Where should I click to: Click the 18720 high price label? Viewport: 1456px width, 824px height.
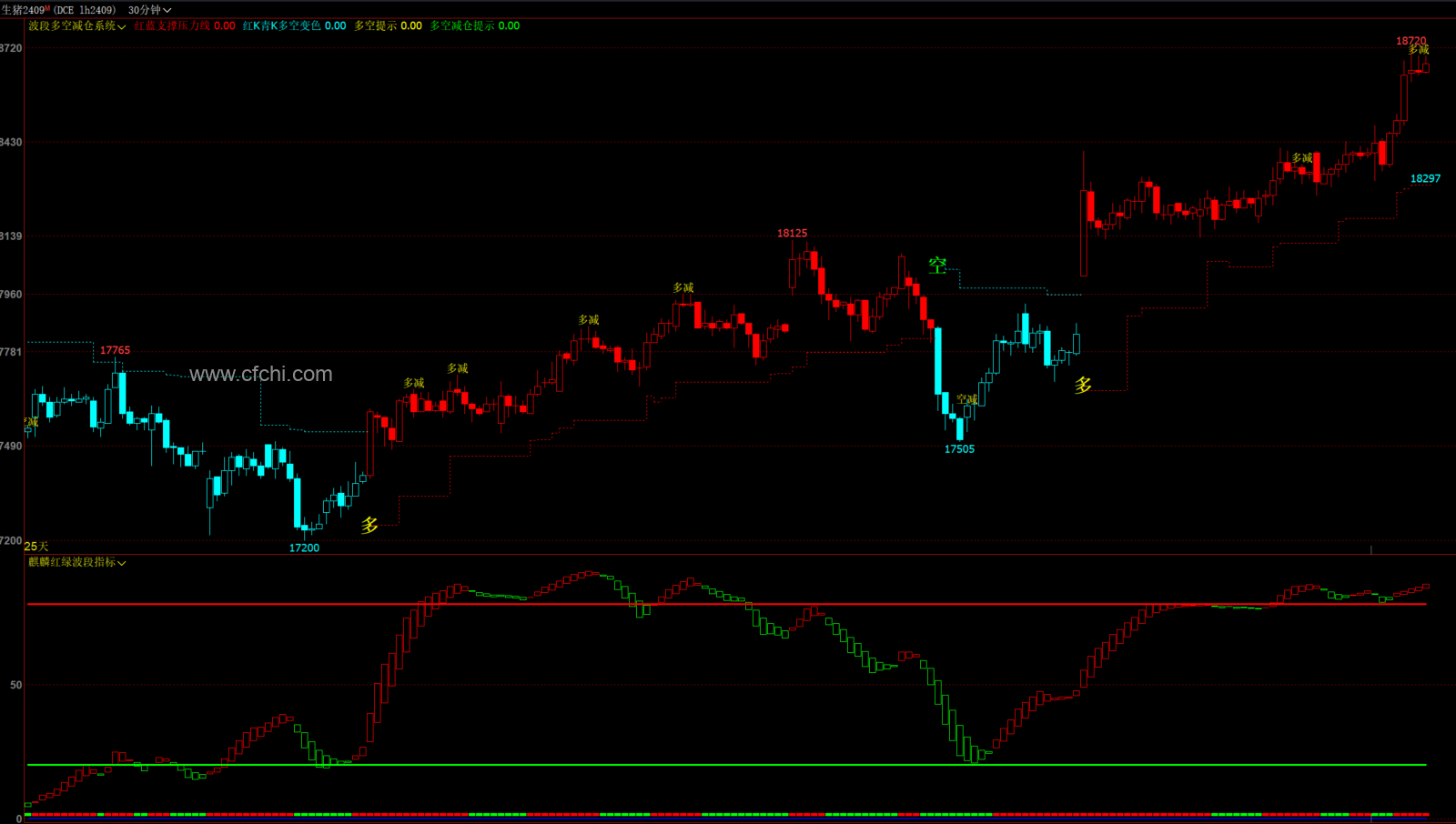pos(1411,41)
